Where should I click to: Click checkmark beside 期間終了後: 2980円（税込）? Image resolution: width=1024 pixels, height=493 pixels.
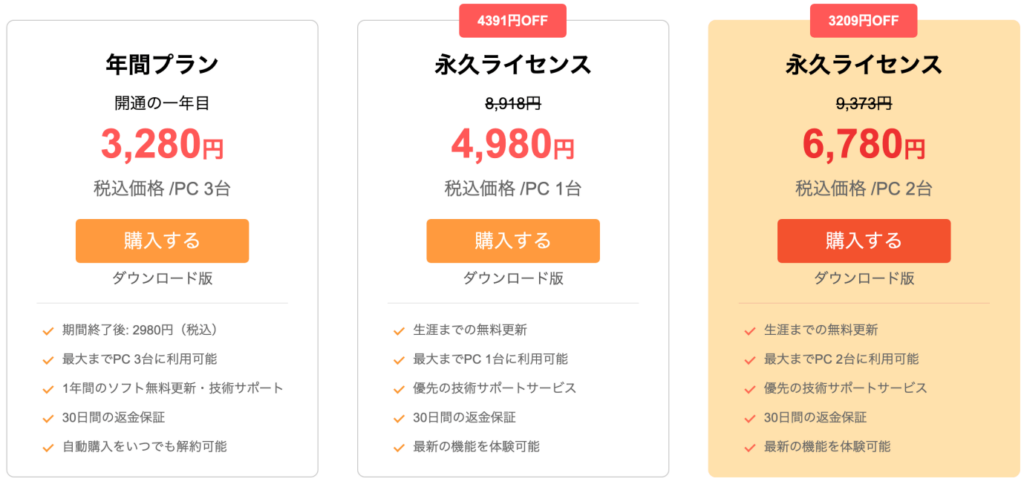coord(48,330)
